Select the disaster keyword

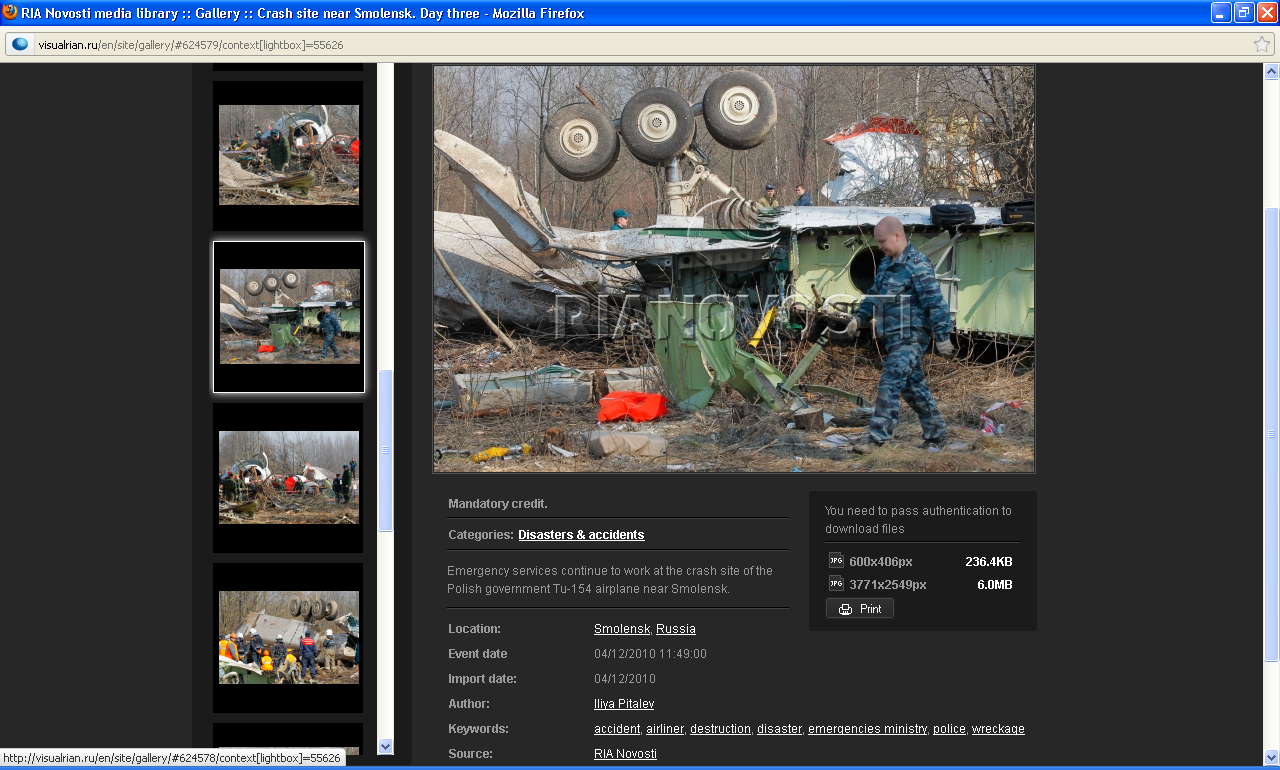[x=779, y=729]
